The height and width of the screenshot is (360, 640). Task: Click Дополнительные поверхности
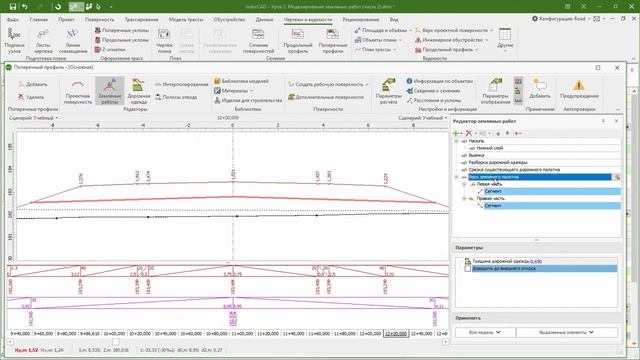point(325,97)
